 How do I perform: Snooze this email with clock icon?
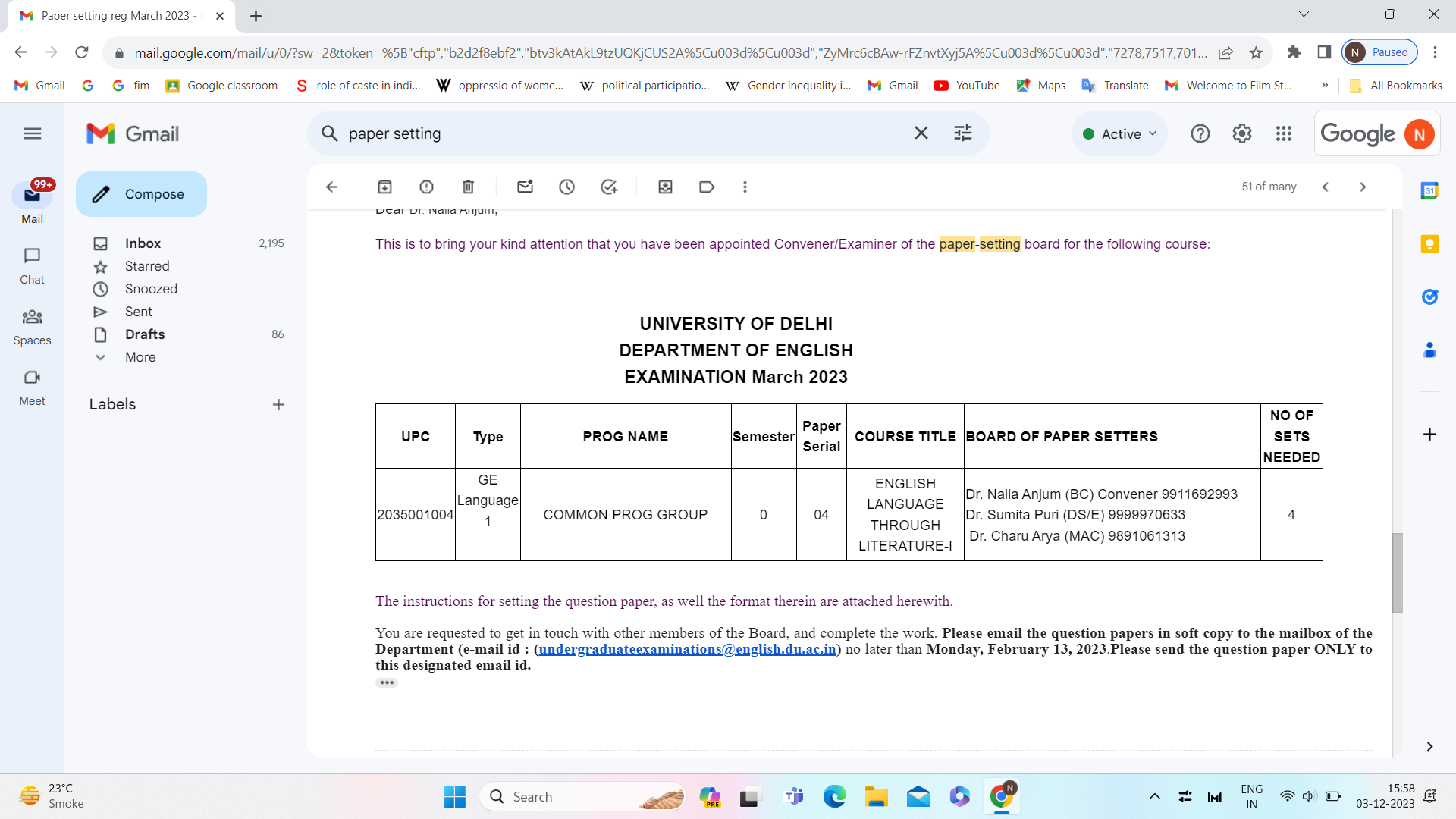pos(566,187)
